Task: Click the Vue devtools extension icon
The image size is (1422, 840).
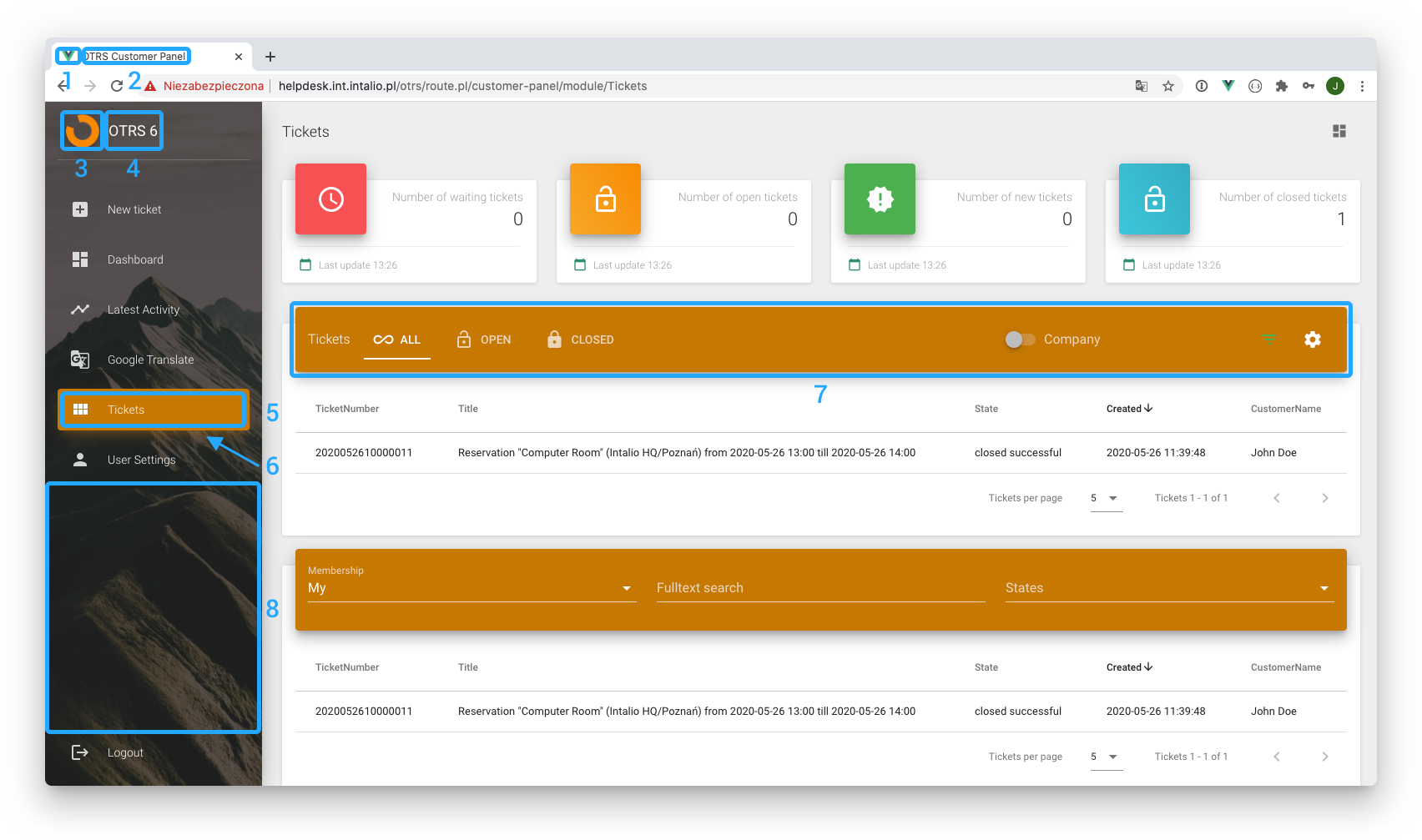Action: coord(1228,86)
